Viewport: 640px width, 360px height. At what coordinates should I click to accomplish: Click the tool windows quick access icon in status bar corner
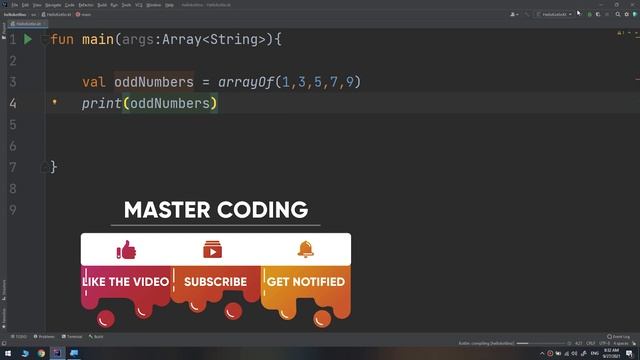pyautogui.click(x=4, y=344)
